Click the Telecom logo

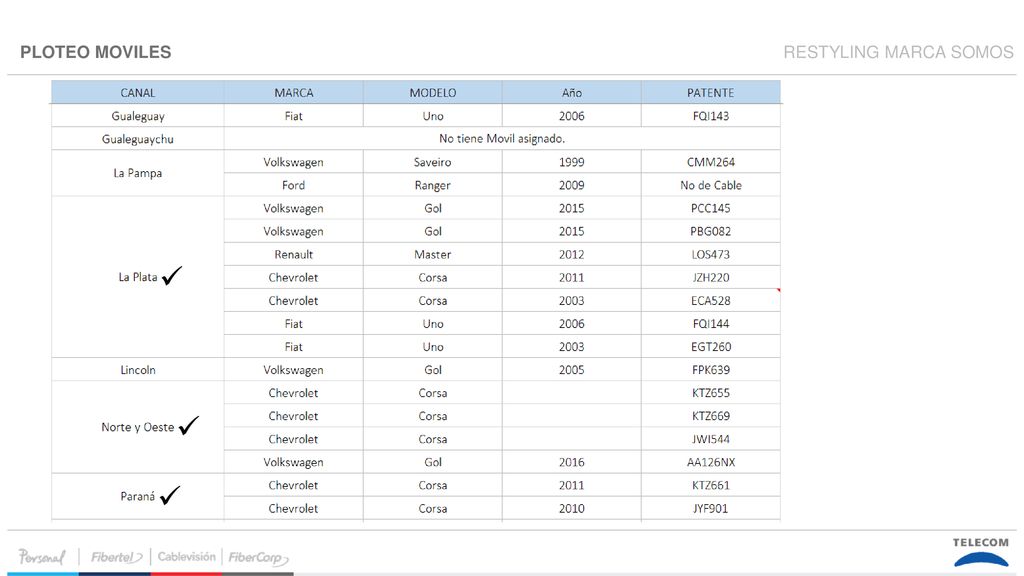pyautogui.click(x=980, y=552)
